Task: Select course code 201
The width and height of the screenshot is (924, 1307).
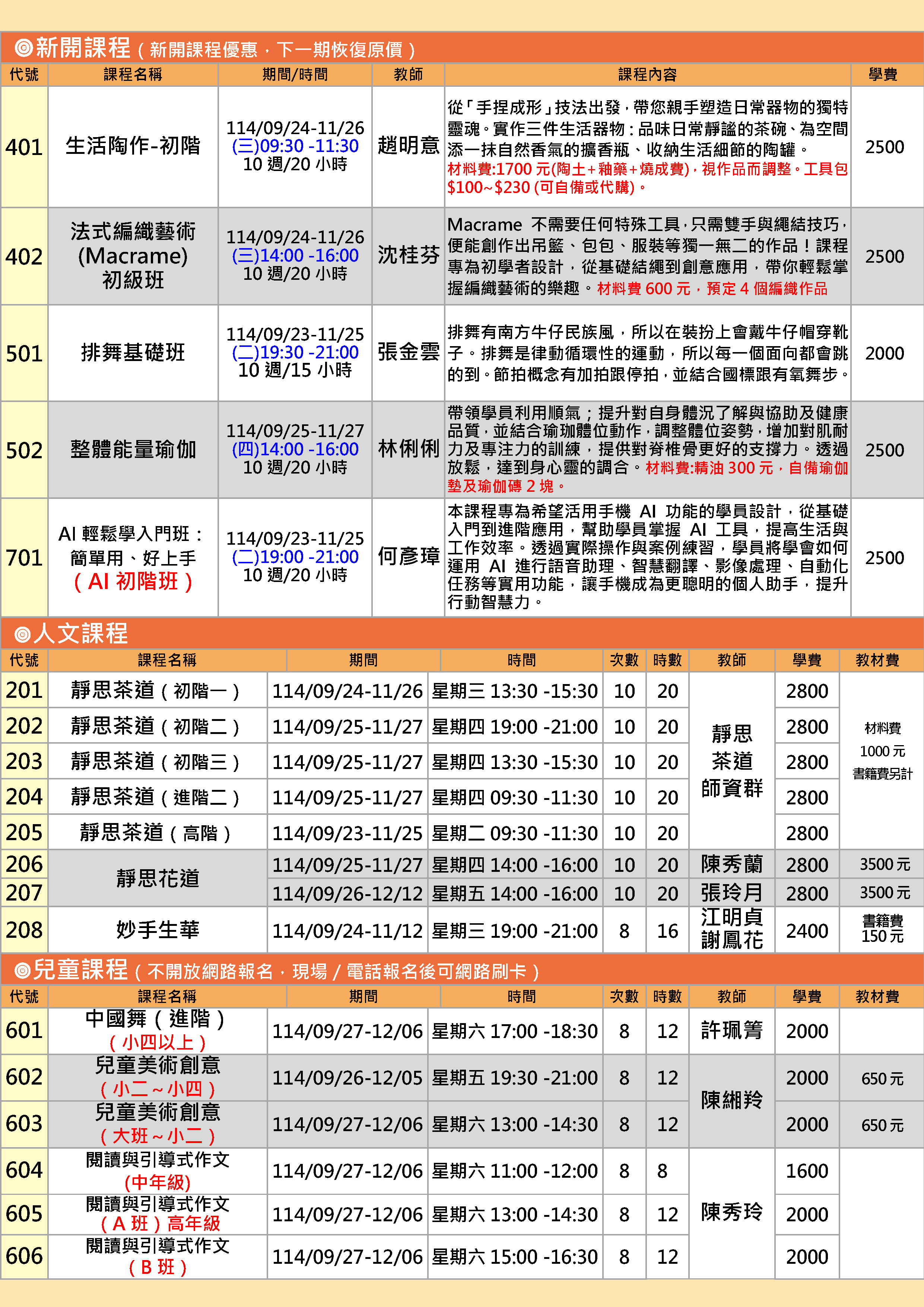Action: 24,690
